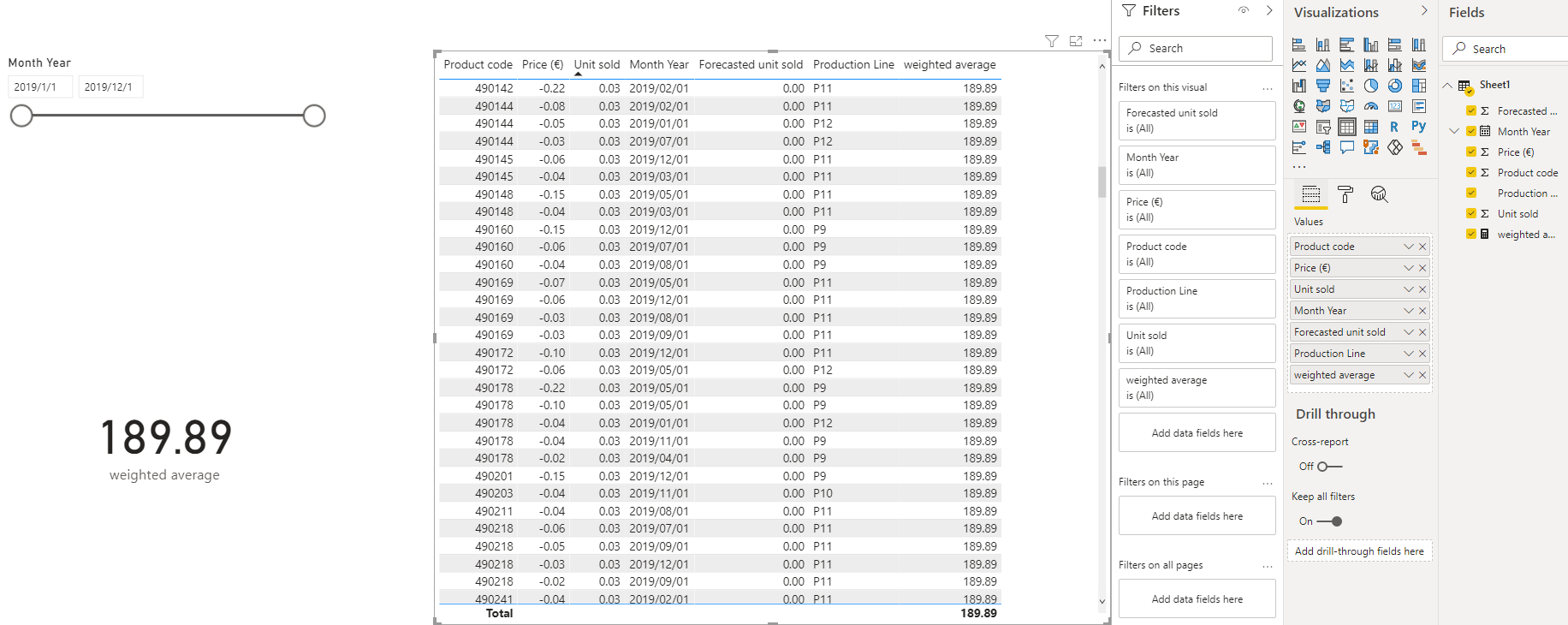This screenshot has height=625, width=1568.
Task: Select the globe map visualization
Action: 1299,106
